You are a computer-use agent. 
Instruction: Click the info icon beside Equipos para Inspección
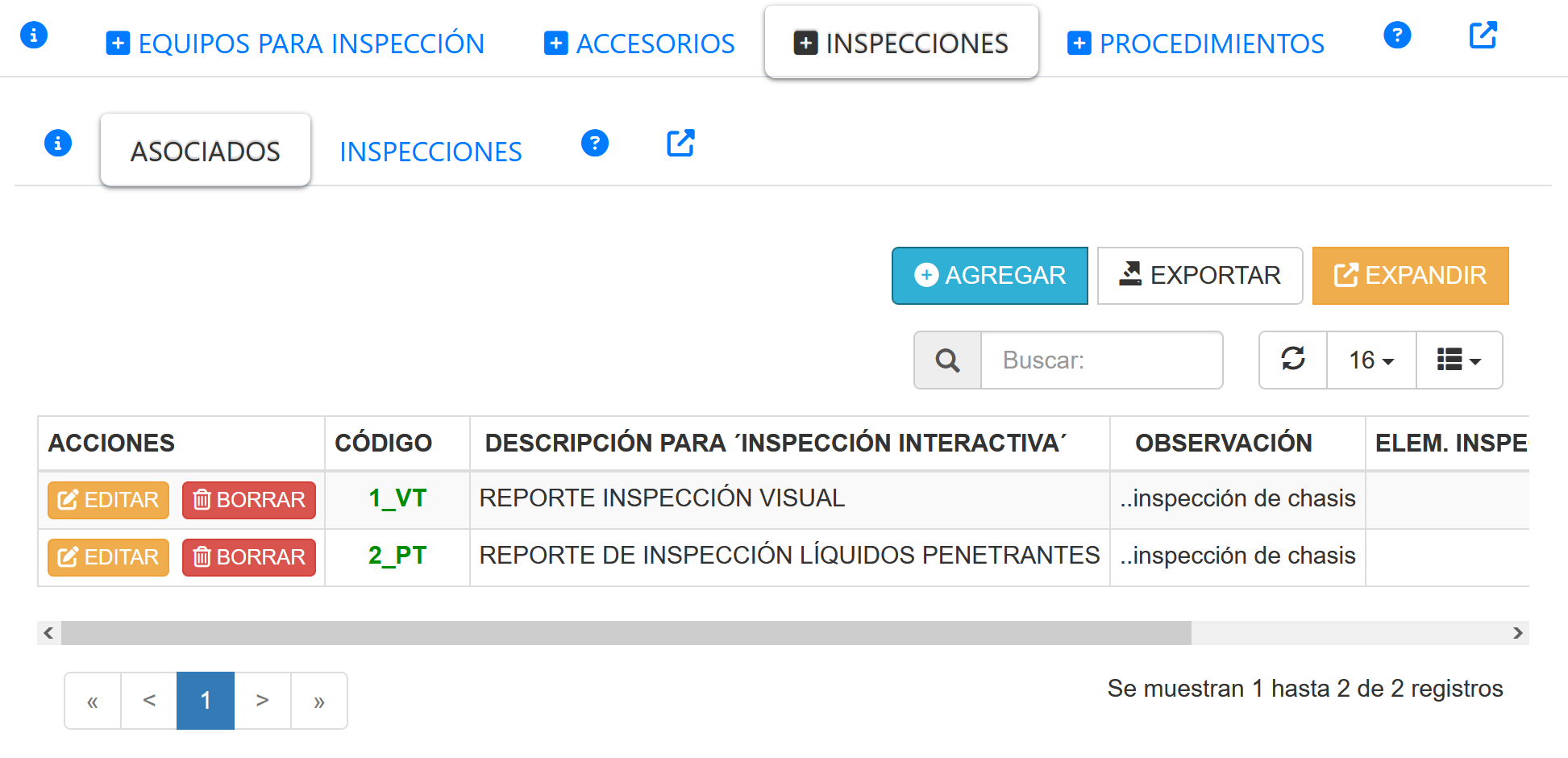(x=34, y=35)
